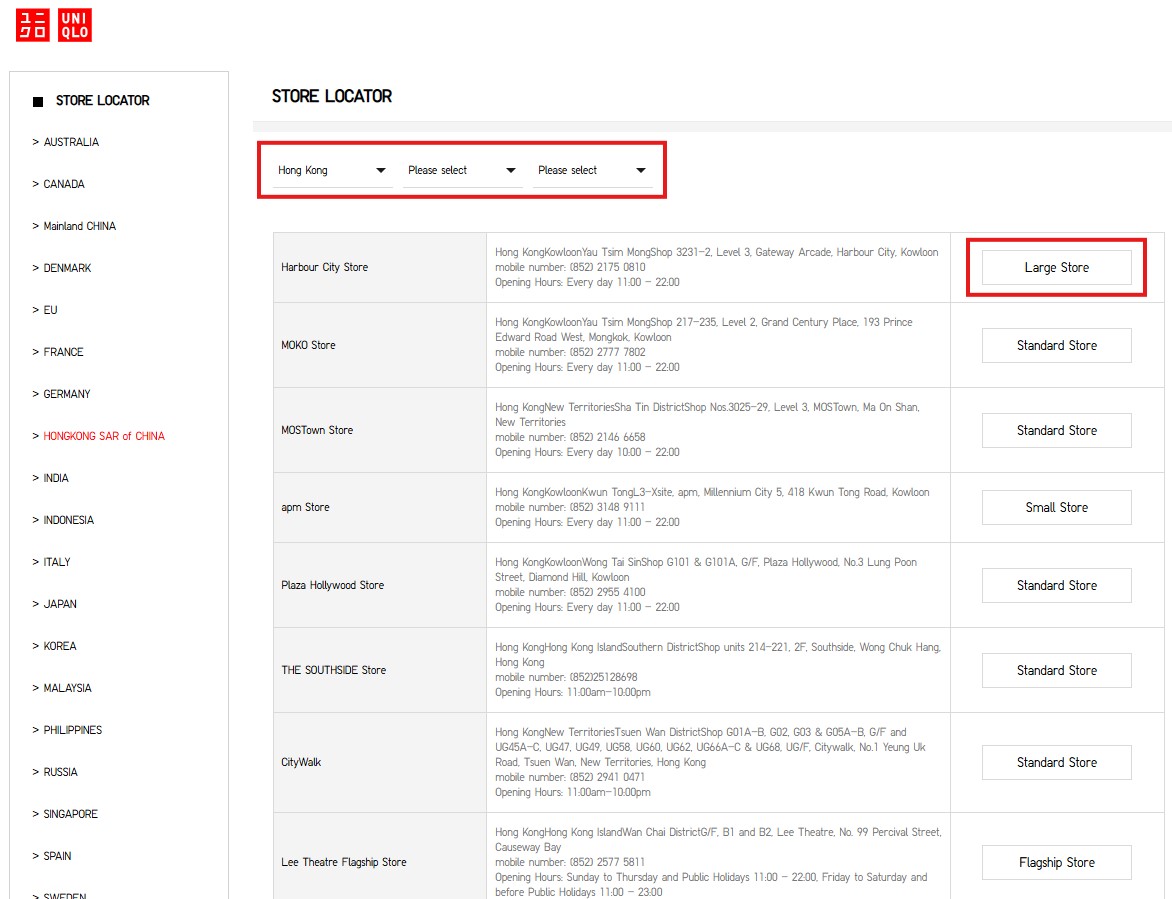The image size is (1172, 899).
Task: Select AUSTRALIA in the sidebar
Action: pos(71,142)
